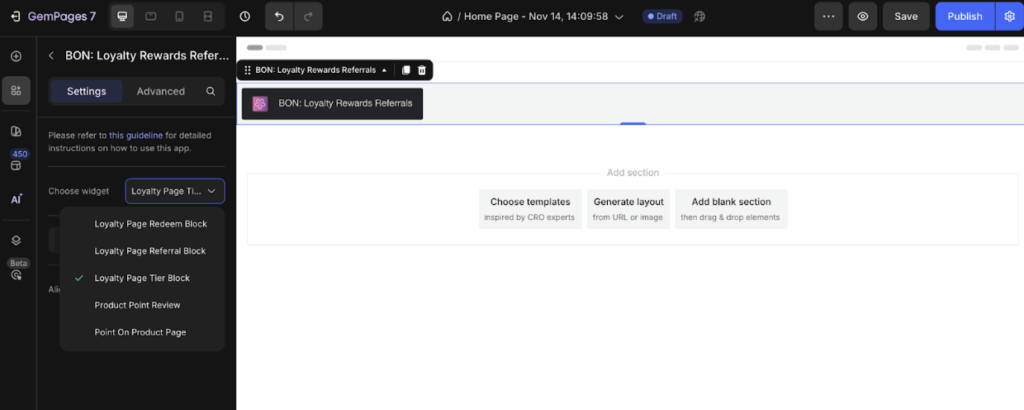Open the guideline link
The width and height of the screenshot is (1024, 410).
(x=138, y=134)
